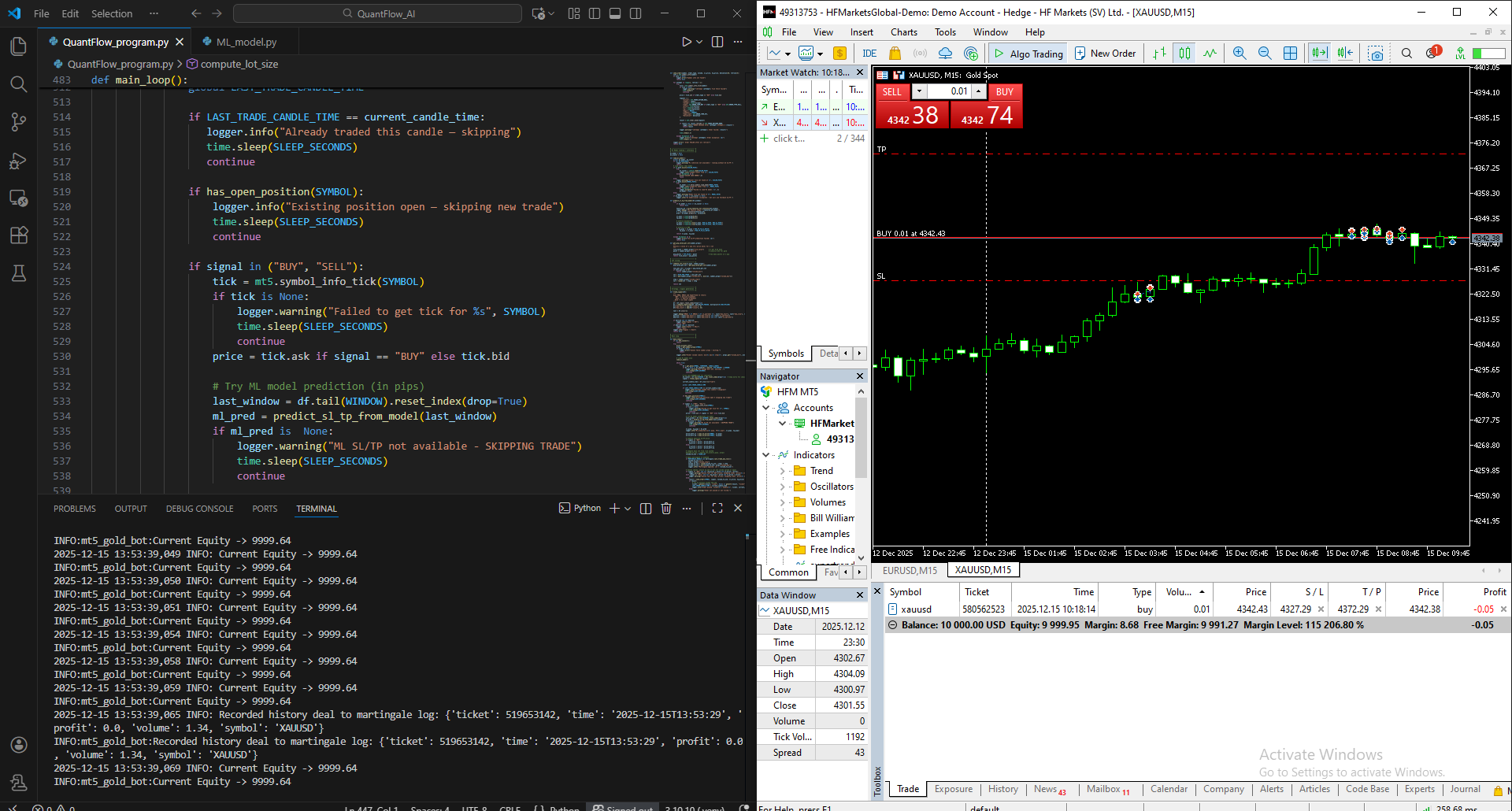Toggle Algo Trading on

point(1028,53)
